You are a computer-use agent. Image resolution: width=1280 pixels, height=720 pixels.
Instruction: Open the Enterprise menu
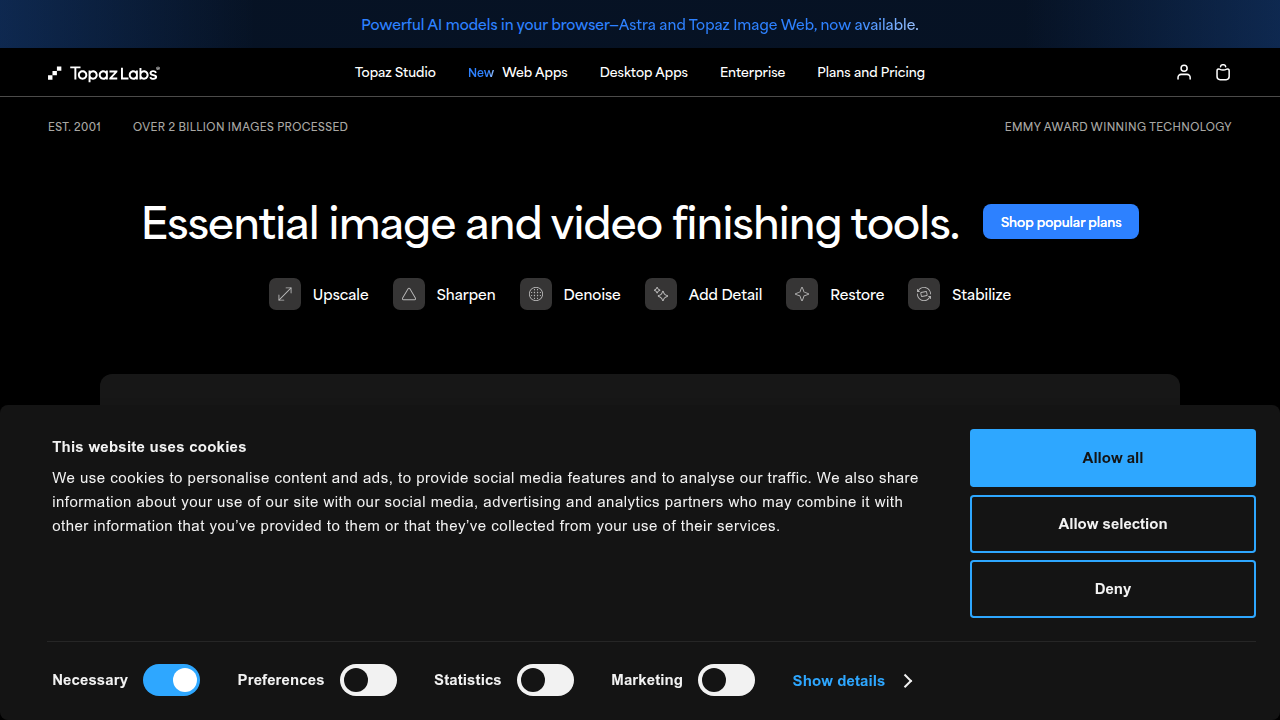[753, 72]
